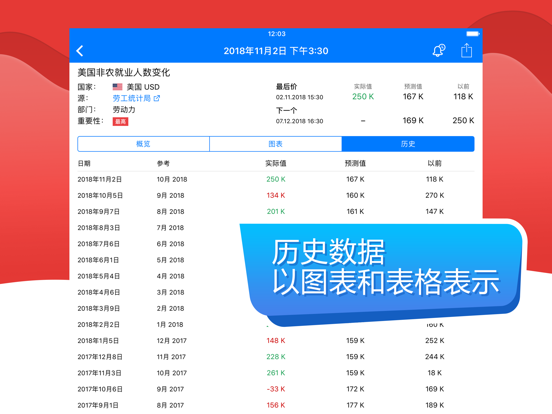Image resolution: width=552 pixels, height=414 pixels.
Task: Click the 177 K forecast value
Action: (x=355, y=406)
